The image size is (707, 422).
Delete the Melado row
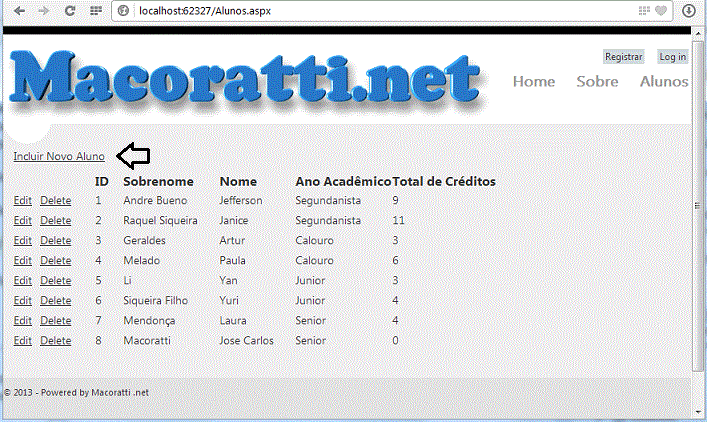pos(55,261)
